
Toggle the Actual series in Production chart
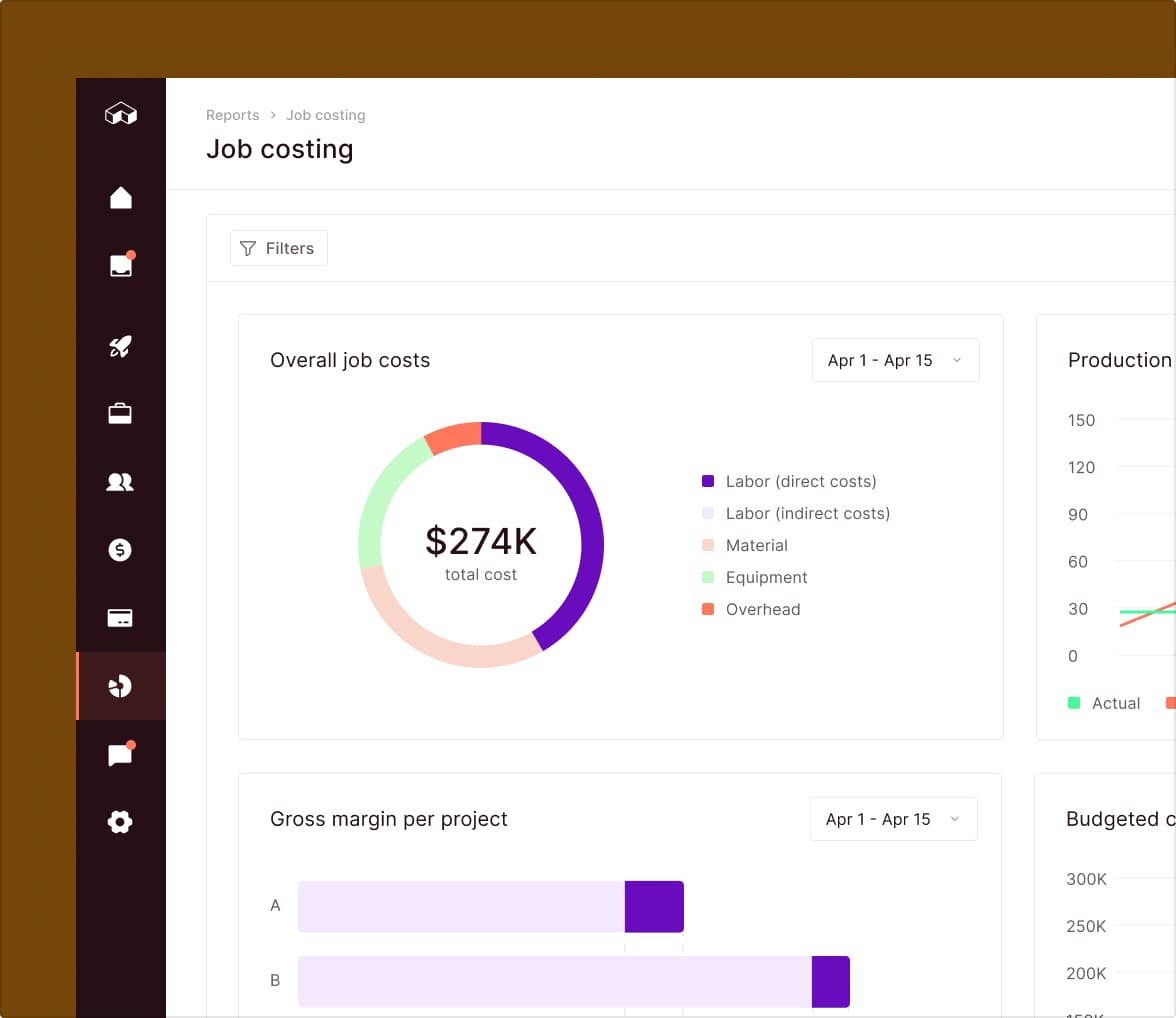click(x=1103, y=703)
